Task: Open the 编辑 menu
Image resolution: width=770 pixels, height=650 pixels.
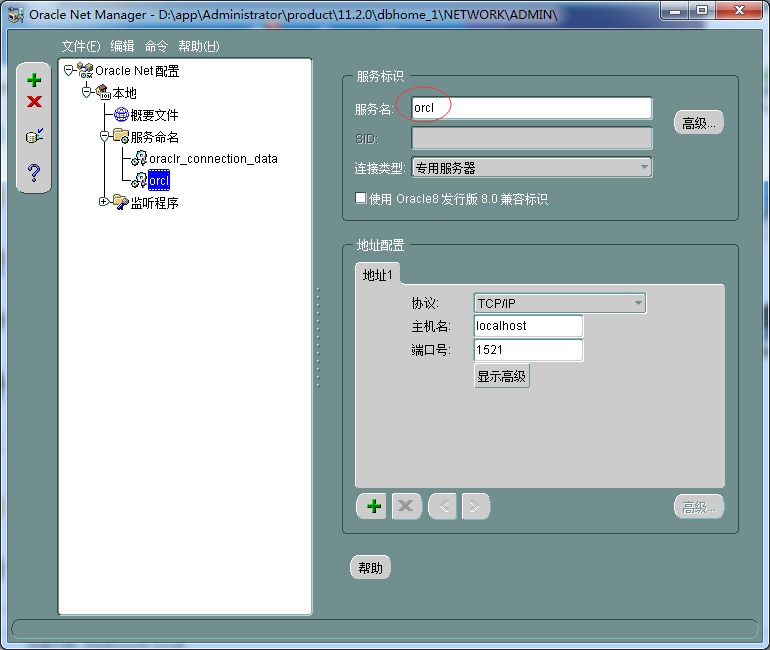Action: tap(122, 46)
